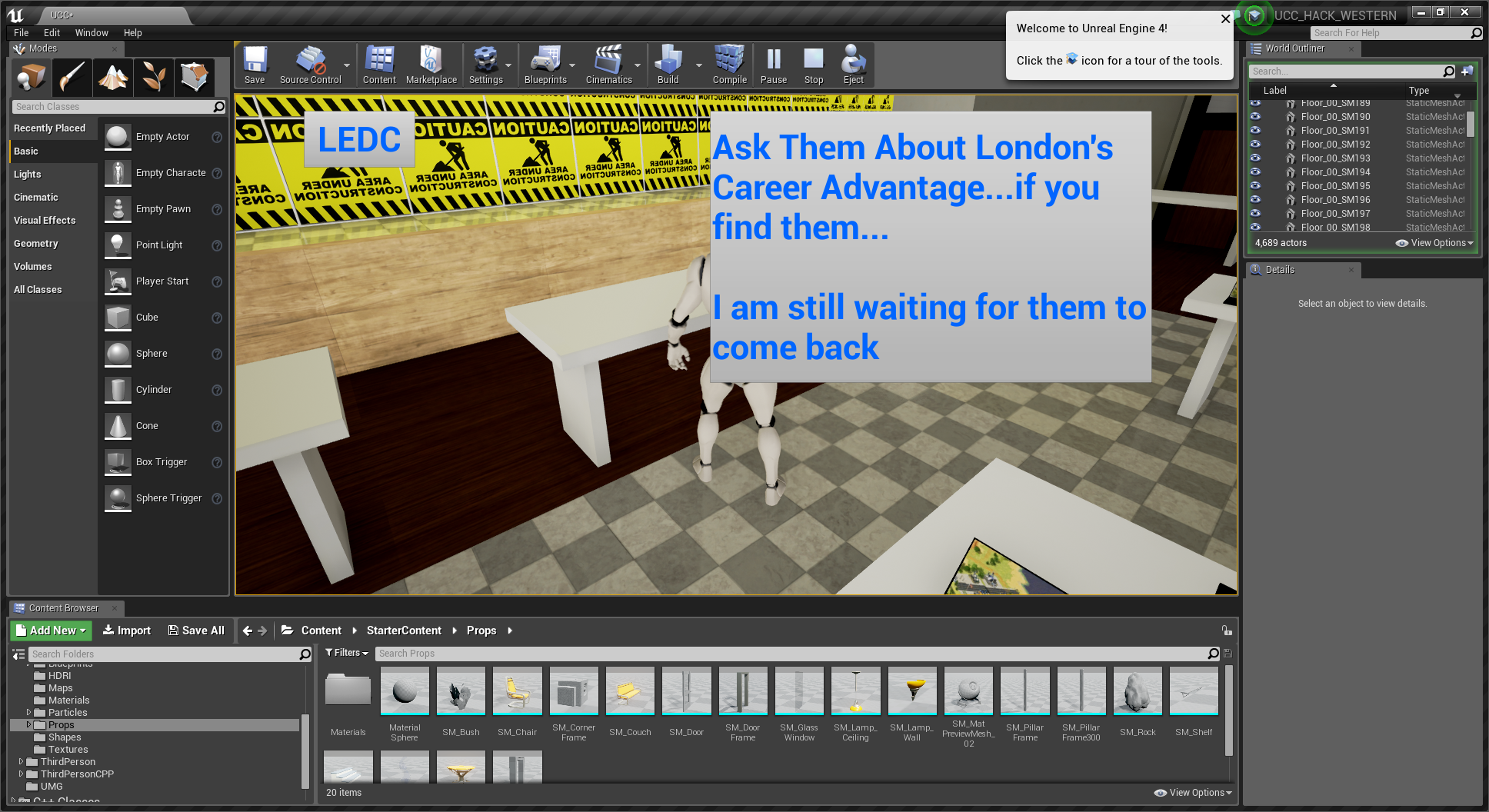Expand the Cinematics dropdown arrow

638,65
